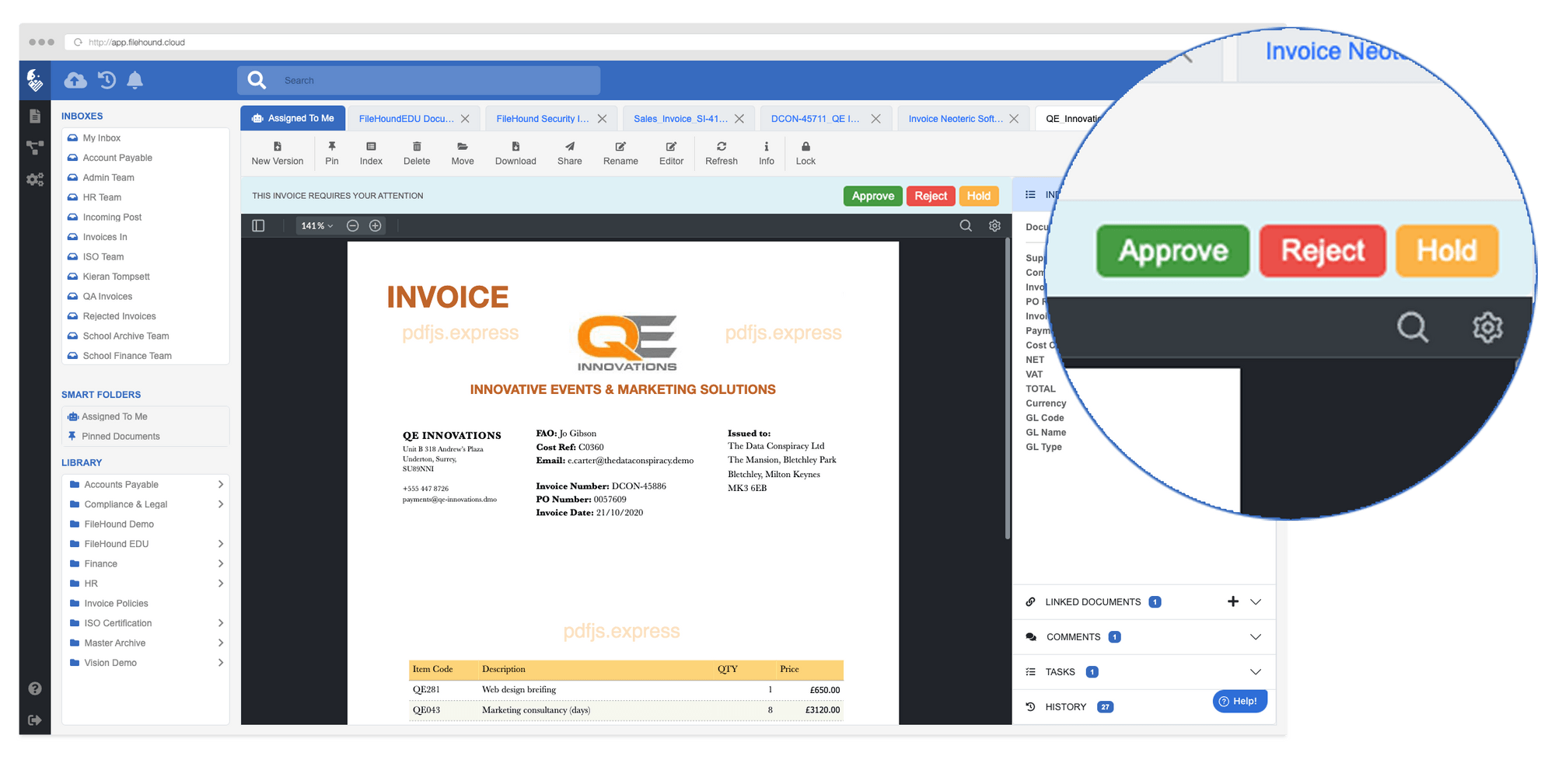Approve the invoice

tap(872, 196)
